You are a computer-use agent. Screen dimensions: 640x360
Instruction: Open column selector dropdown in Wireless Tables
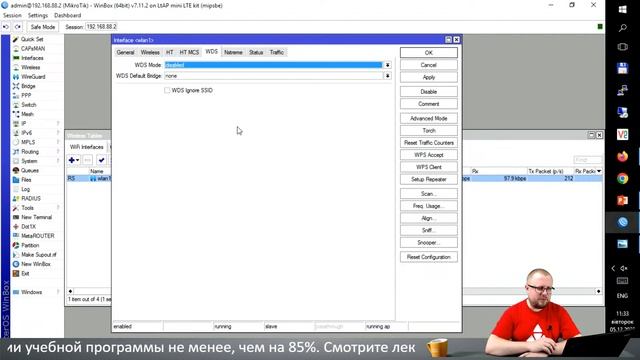coord(599,171)
